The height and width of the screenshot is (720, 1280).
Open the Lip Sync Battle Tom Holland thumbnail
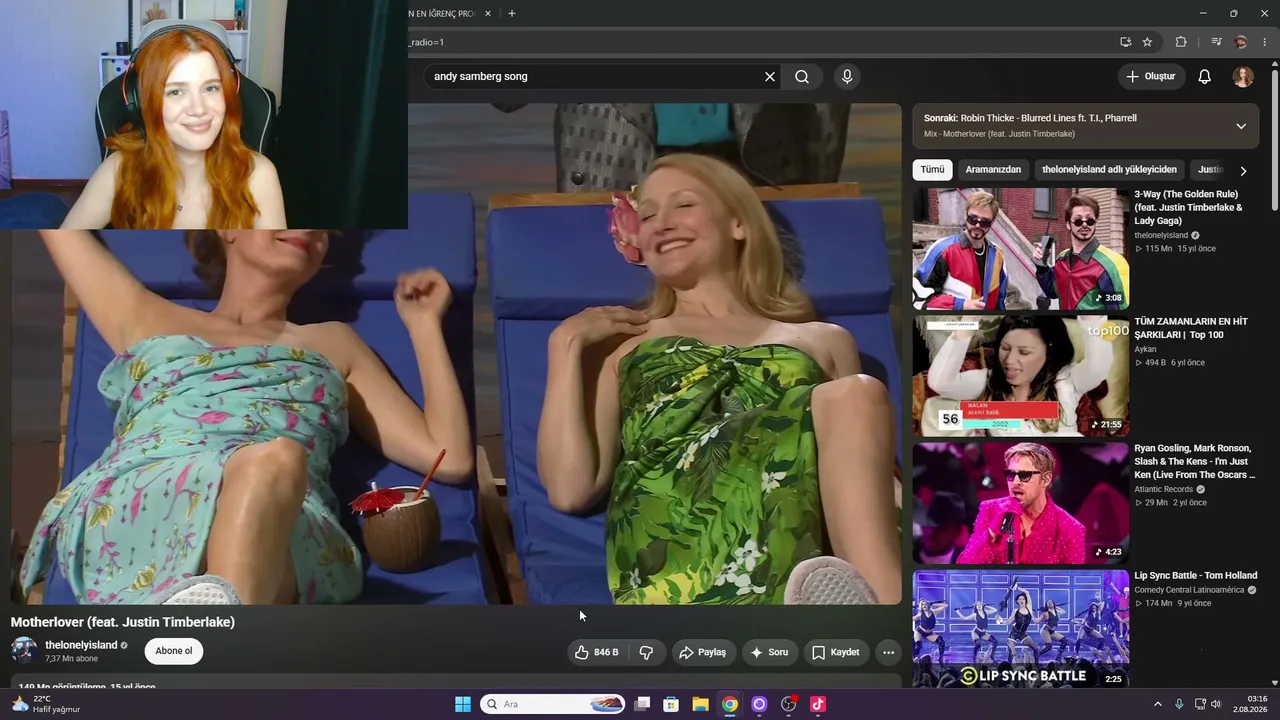(1020, 630)
